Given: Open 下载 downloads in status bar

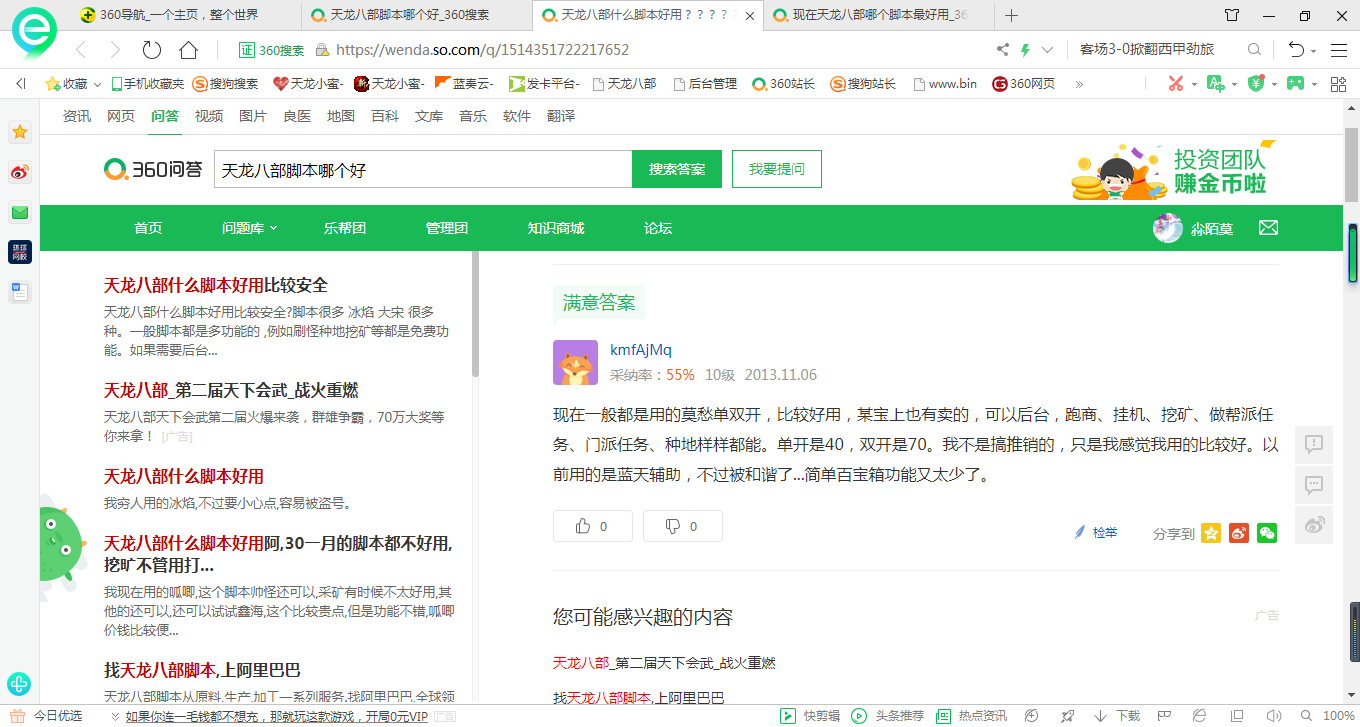Looking at the screenshot, I should coord(1117,716).
